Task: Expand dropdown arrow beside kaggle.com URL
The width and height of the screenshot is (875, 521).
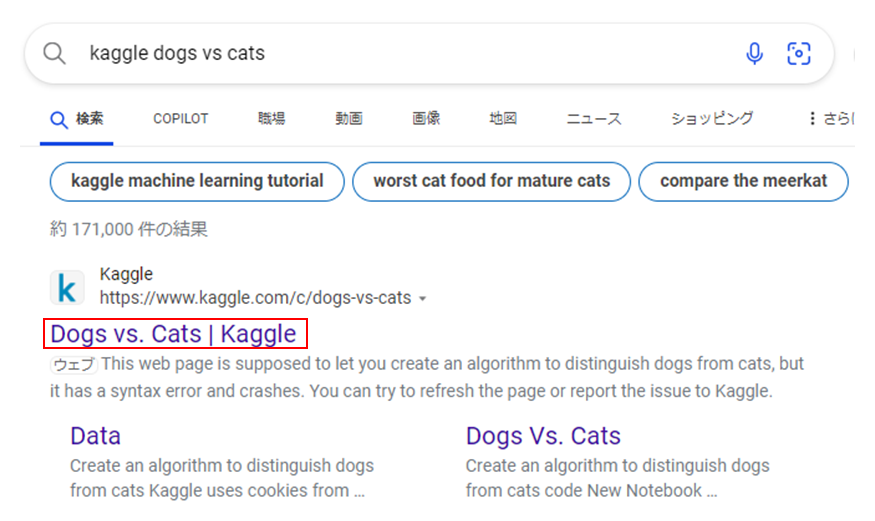Action: coord(423,299)
